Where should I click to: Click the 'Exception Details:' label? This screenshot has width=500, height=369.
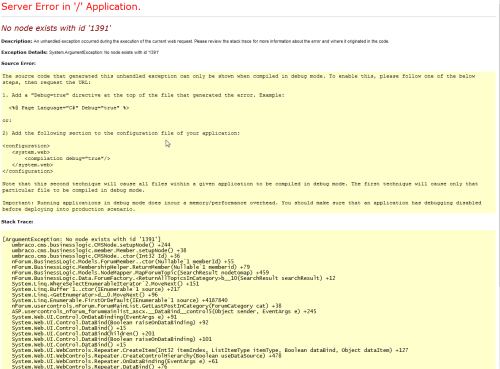tap(24, 52)
